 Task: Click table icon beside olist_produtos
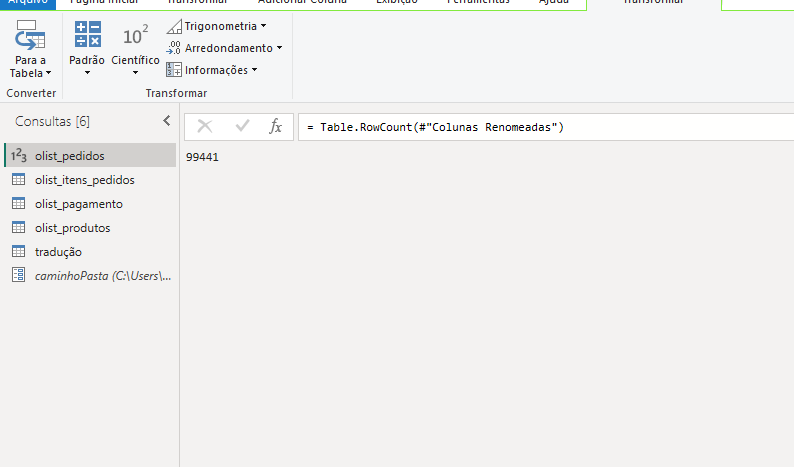pyautogui.click(x=19, y=227)
